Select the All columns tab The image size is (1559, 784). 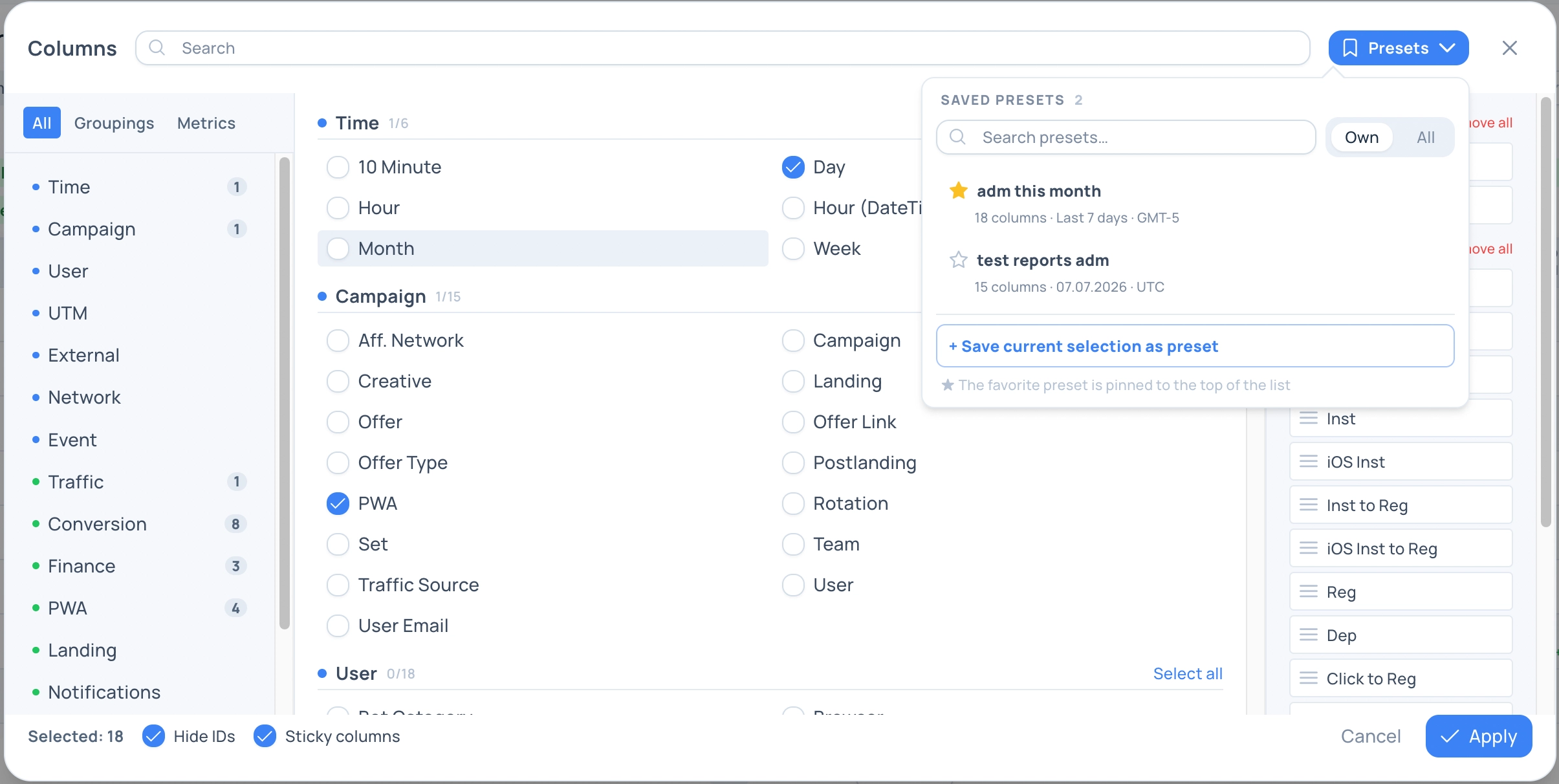42,123
